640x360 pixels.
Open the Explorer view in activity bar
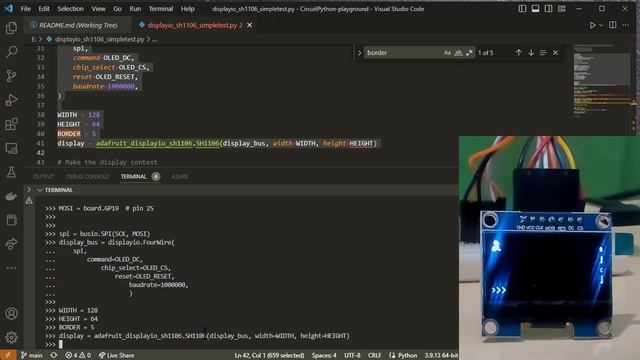11,28
